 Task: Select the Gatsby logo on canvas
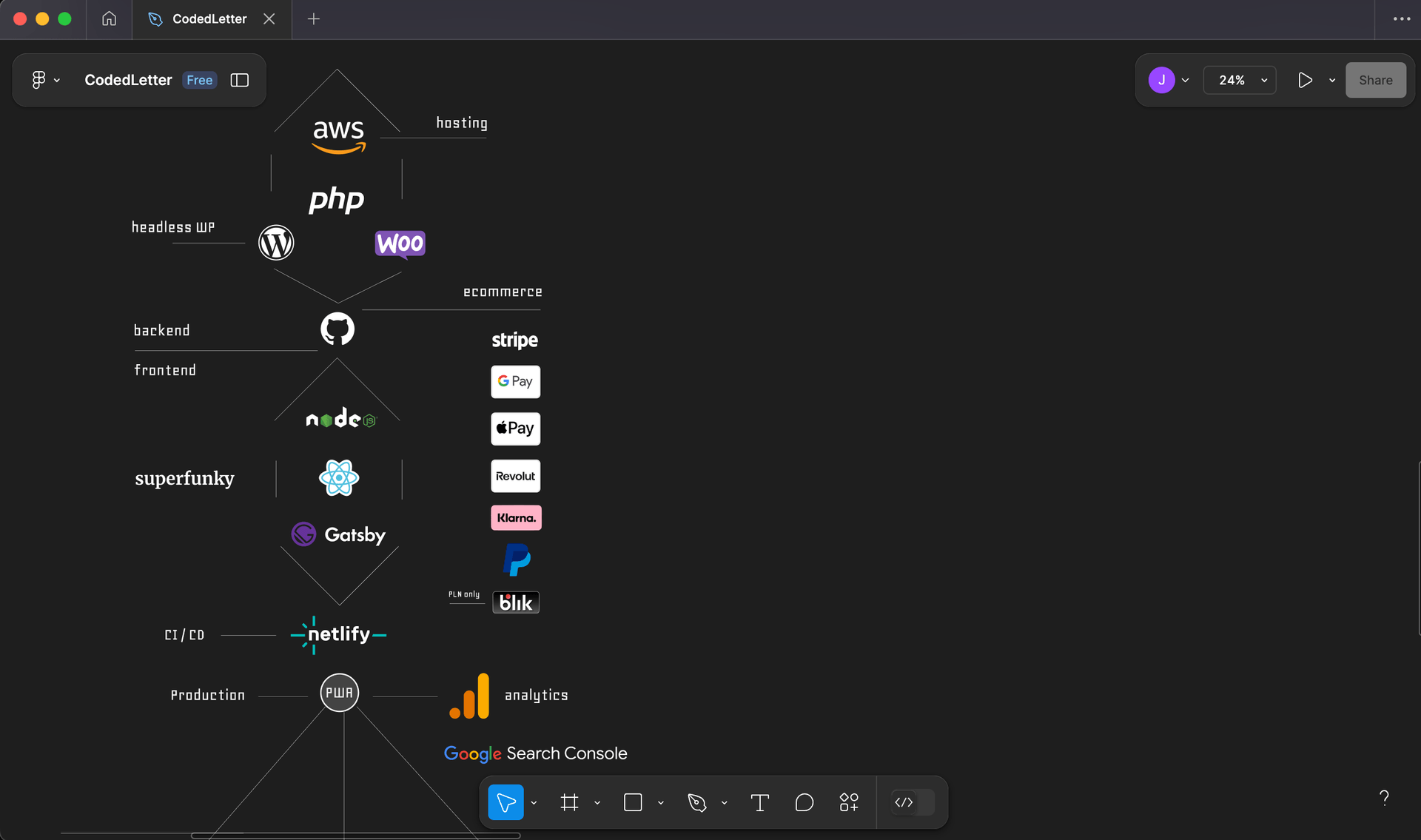point(338,534)
